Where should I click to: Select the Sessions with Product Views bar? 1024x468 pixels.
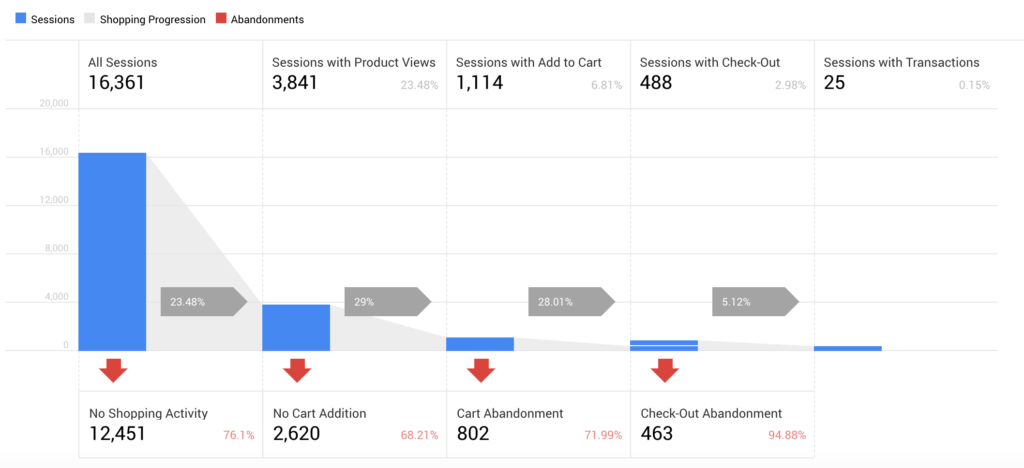coord(296,328)
